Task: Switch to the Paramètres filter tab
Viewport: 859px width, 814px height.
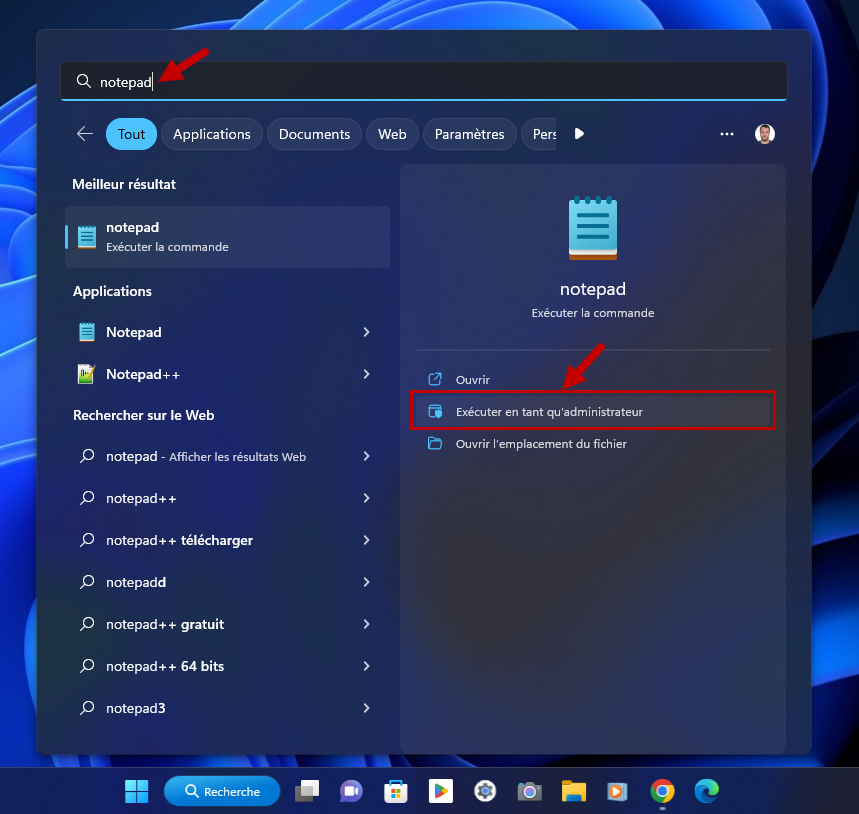Action: [x=469, y=134]
